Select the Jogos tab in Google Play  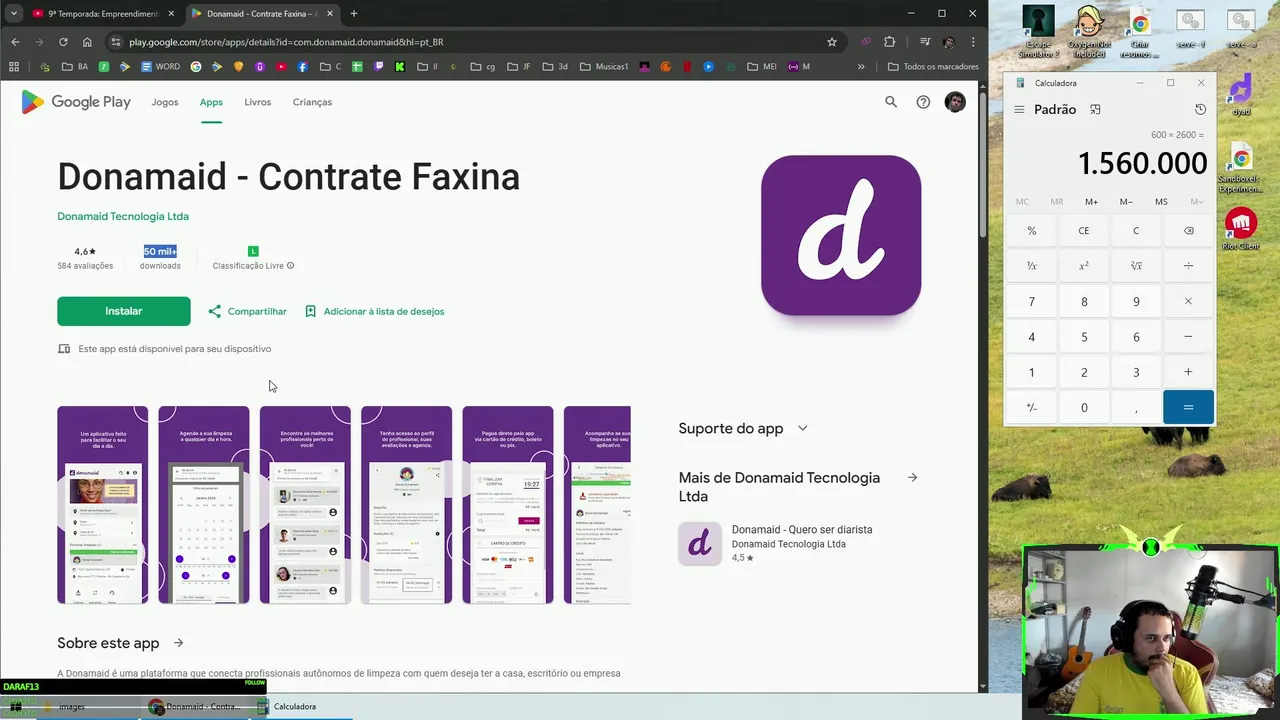pyautogui.click(x=165, y=102)
